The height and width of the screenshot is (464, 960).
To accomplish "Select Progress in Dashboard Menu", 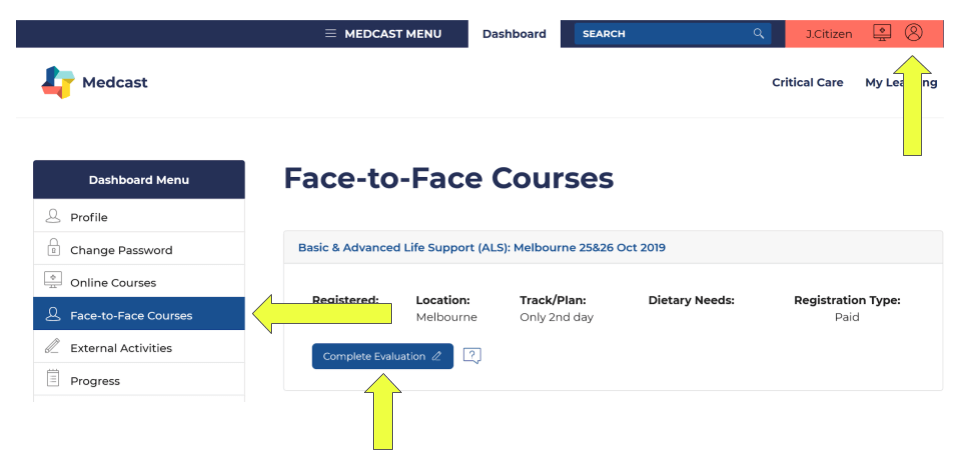I will coord(139,380).
